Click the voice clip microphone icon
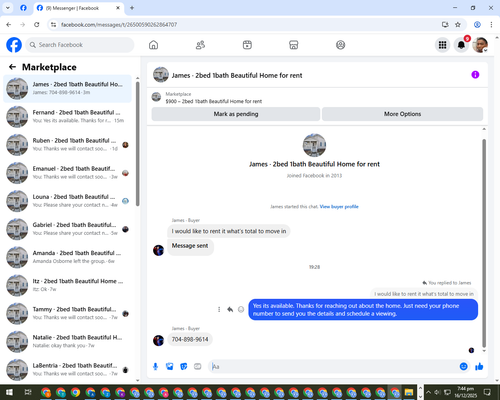The width and height of the screenshot is (500, 400). (155, 367)
